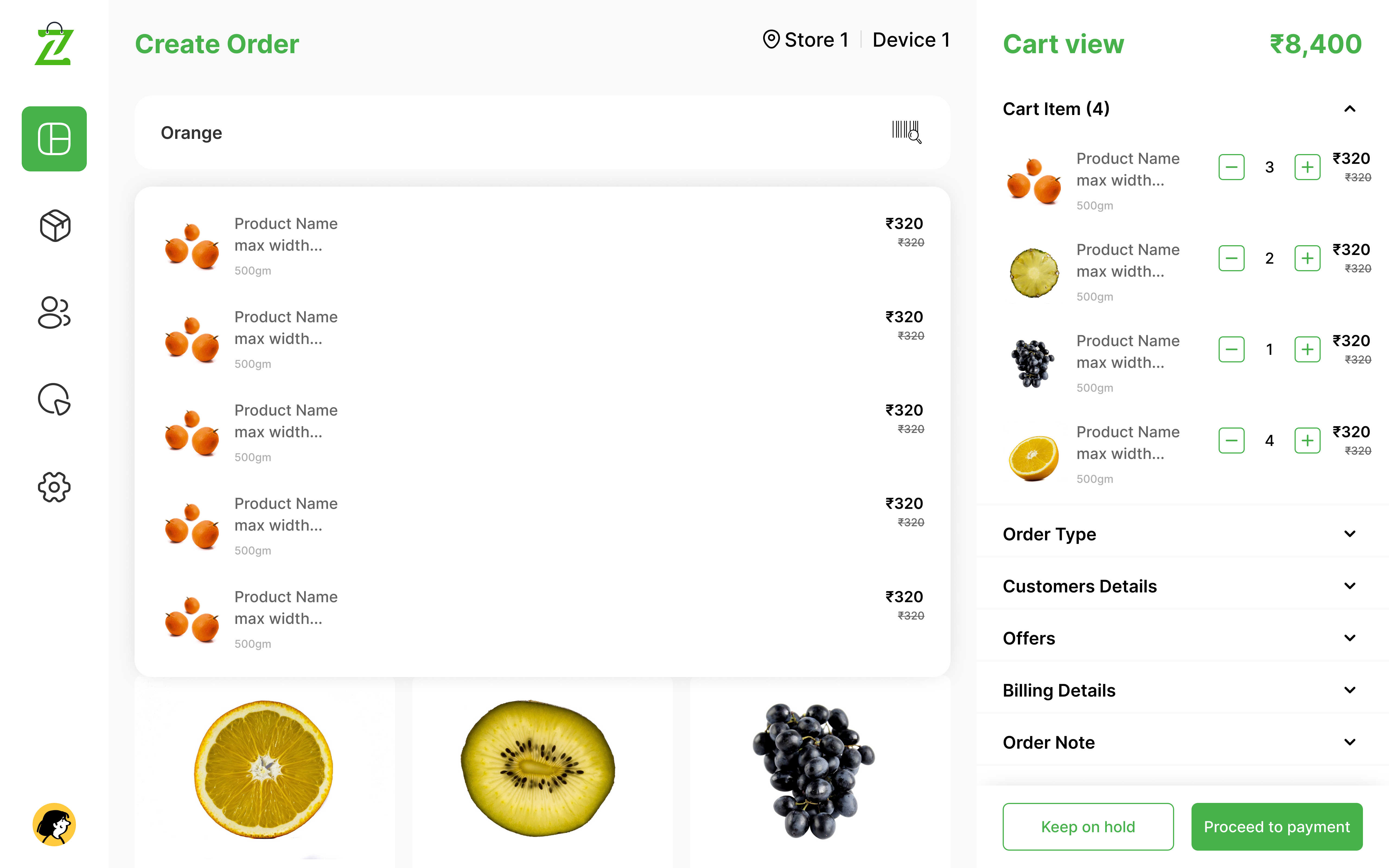Click Keep on hold button

[1088, 827]
